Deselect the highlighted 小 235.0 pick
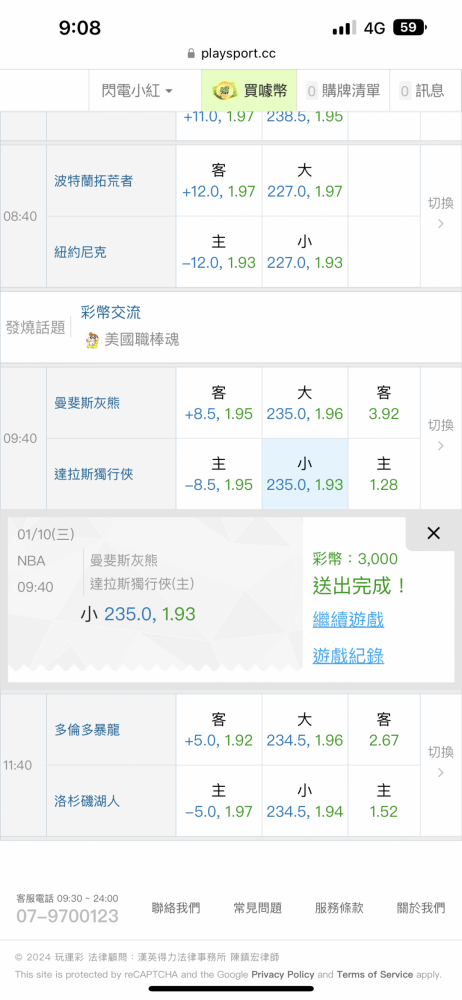 coord(304,474)
